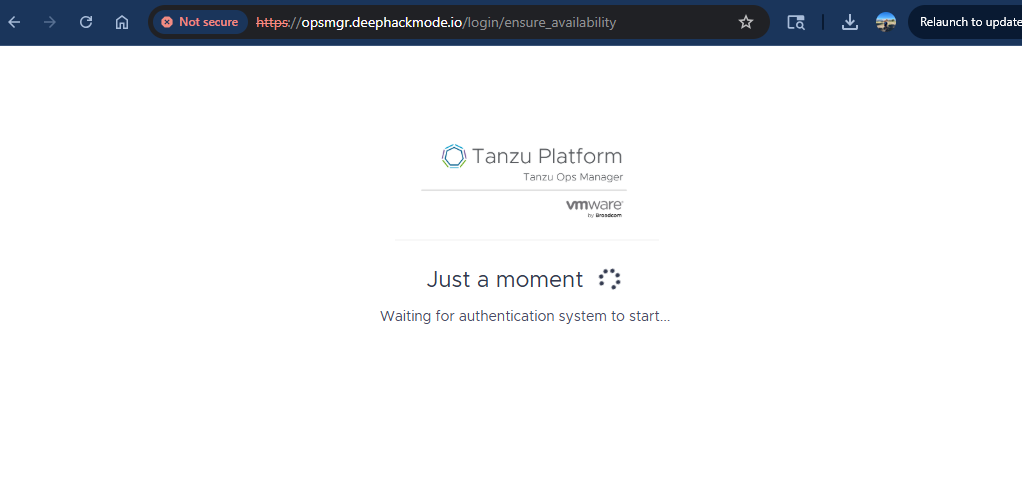Go to the browser home page icon

tap(121, 22)
